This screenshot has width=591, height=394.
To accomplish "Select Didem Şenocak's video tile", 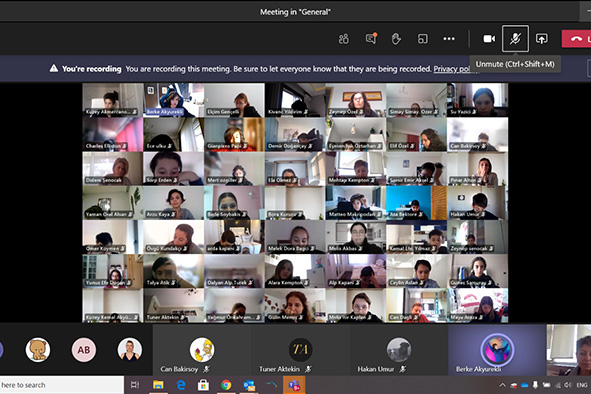I will click(113, 169).
